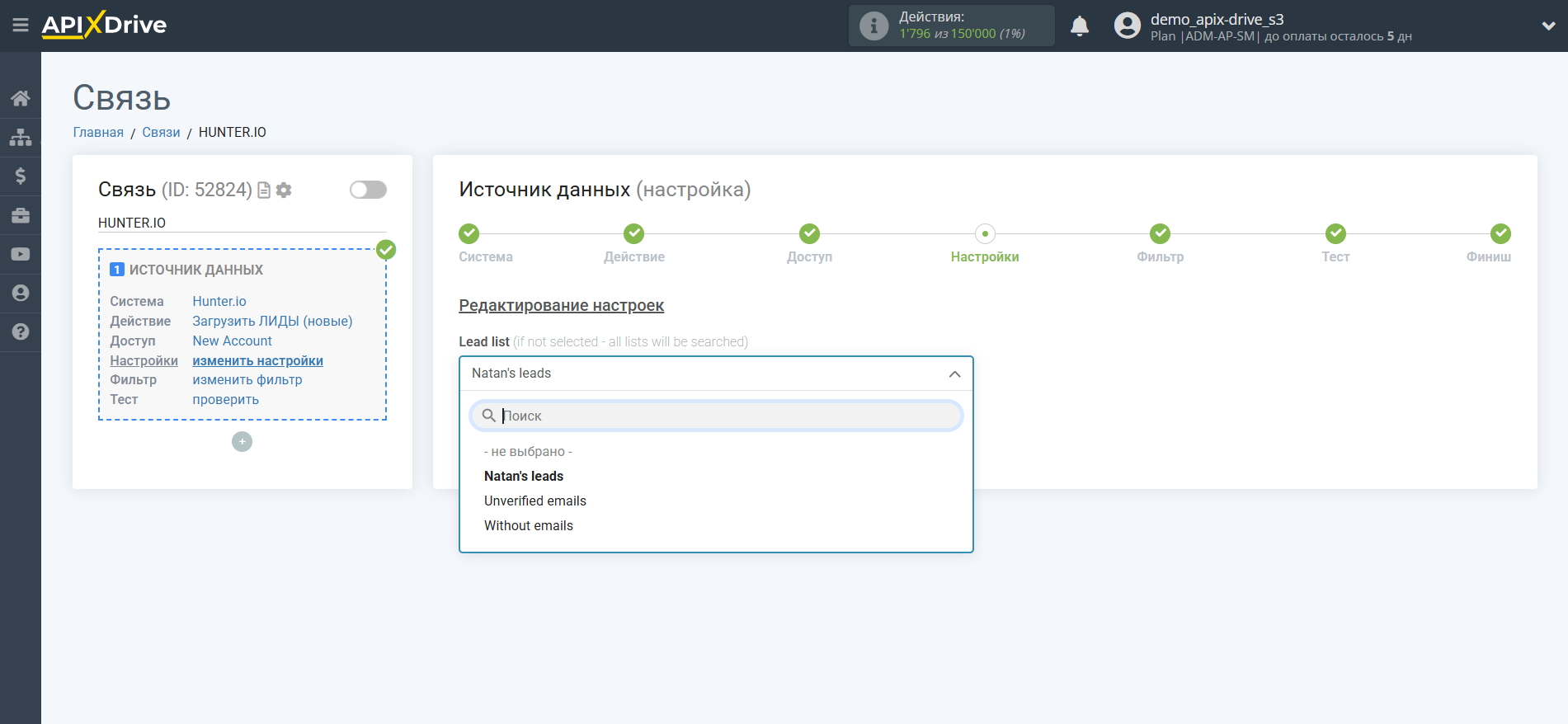
Task: Click the user avatar icon
Action: pos(1128,26)
